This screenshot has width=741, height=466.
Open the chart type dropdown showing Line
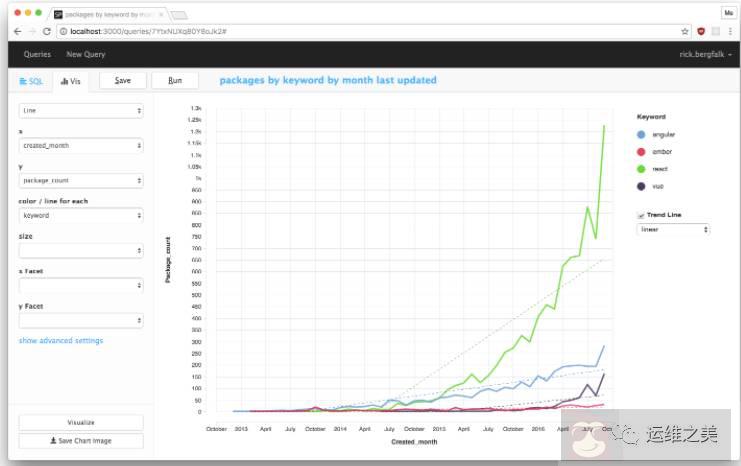[x=81, y=111]
